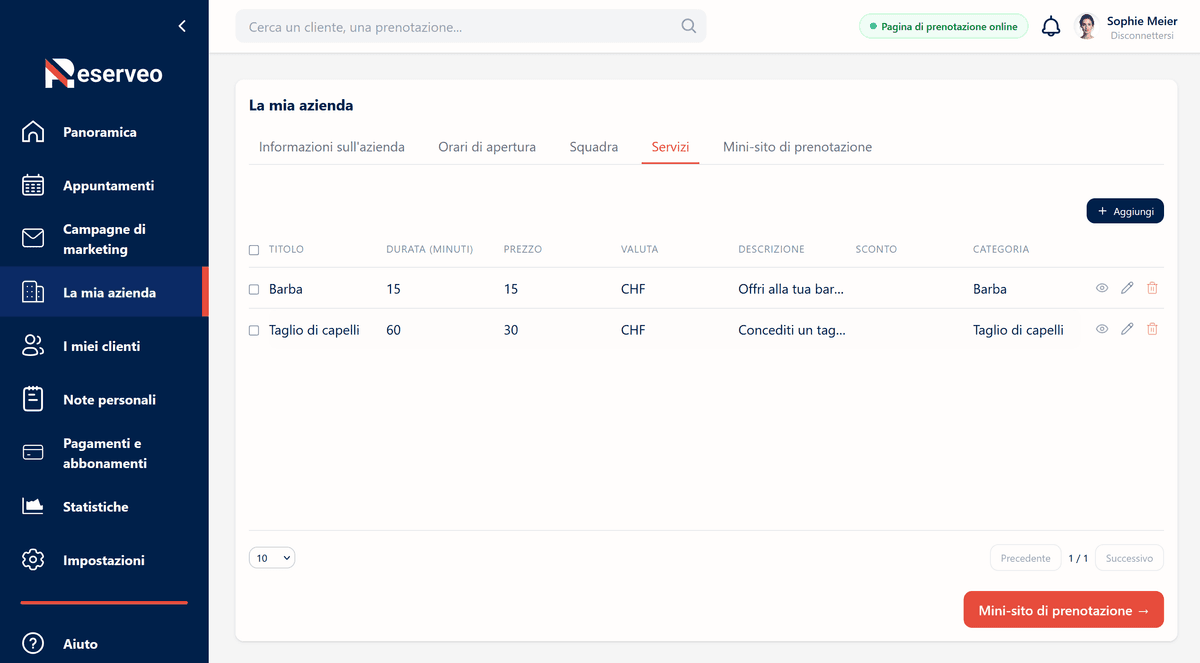Check the Taglio di capelli row checkbox
Image resolution: width=1200 pixels, height=663 pixels.
click(x=254, y=330)
